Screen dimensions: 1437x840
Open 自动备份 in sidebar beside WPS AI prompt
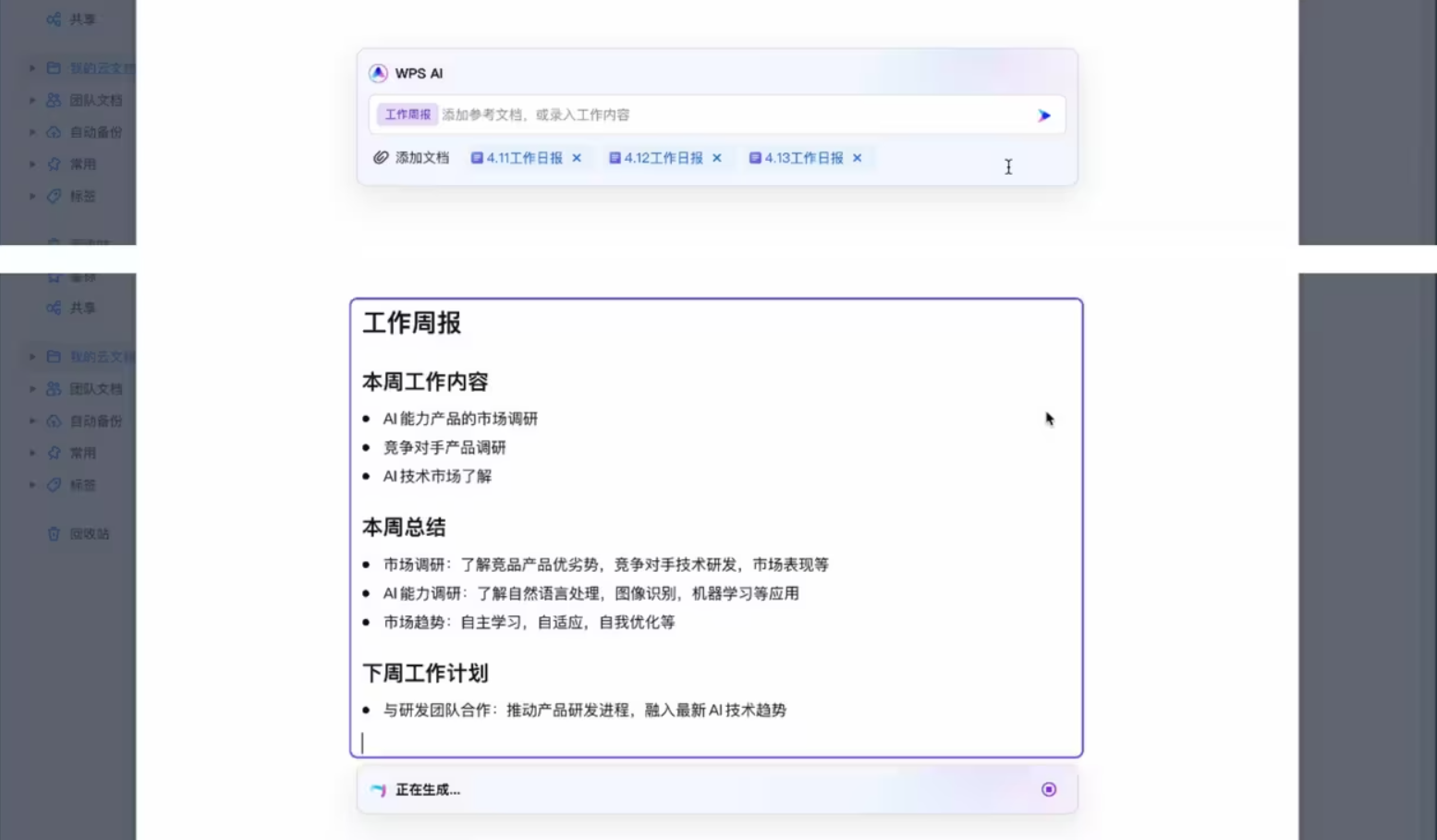click(x=96, y=132)
